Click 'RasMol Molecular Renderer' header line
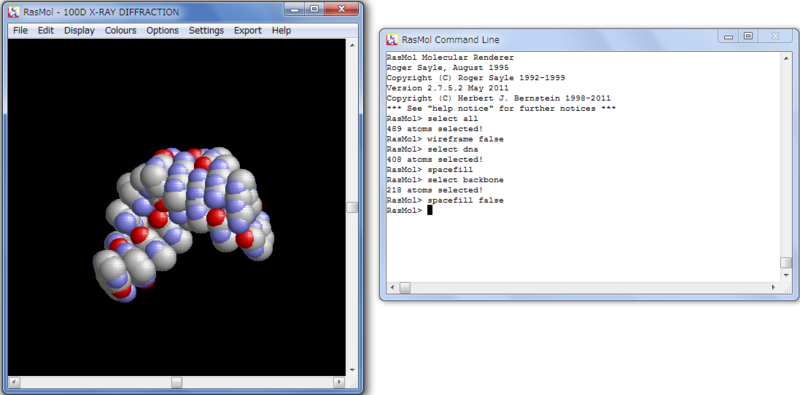The height and width of the screenshot is (395, 800). 450,57
